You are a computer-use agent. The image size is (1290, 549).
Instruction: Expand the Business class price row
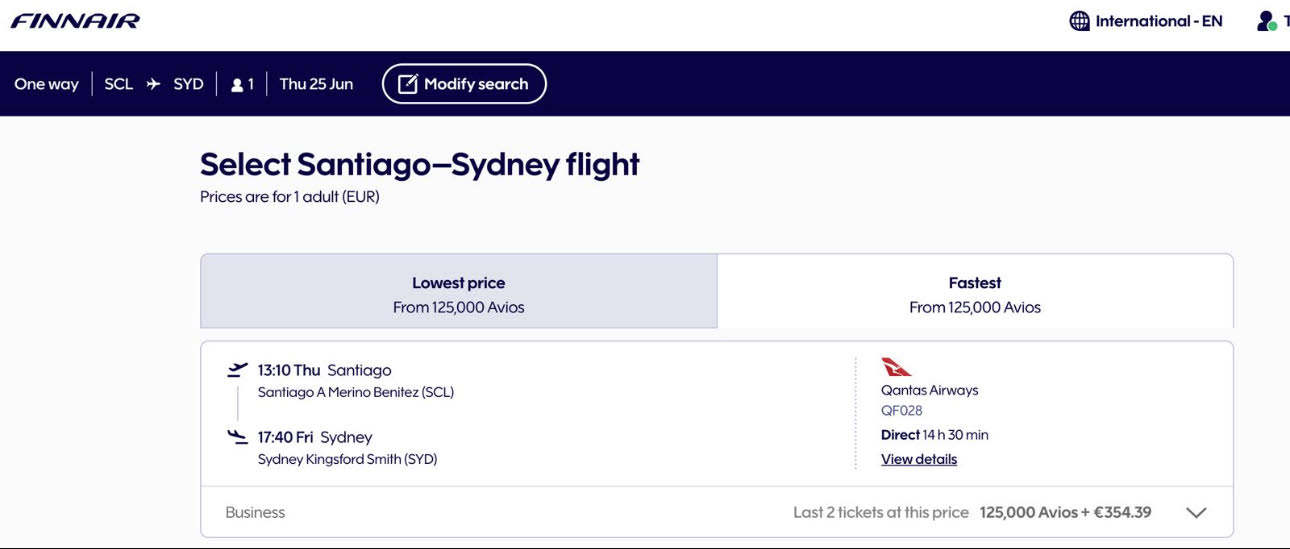716,512
